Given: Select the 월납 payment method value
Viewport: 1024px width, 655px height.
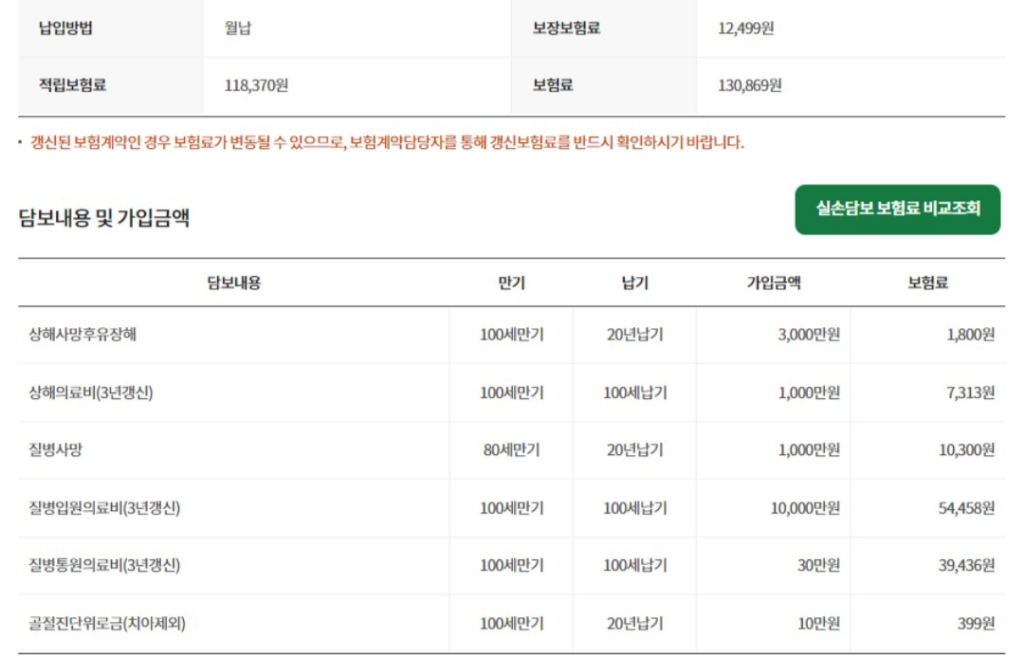Looking at the screenshot, I should (x=238, y=28).
